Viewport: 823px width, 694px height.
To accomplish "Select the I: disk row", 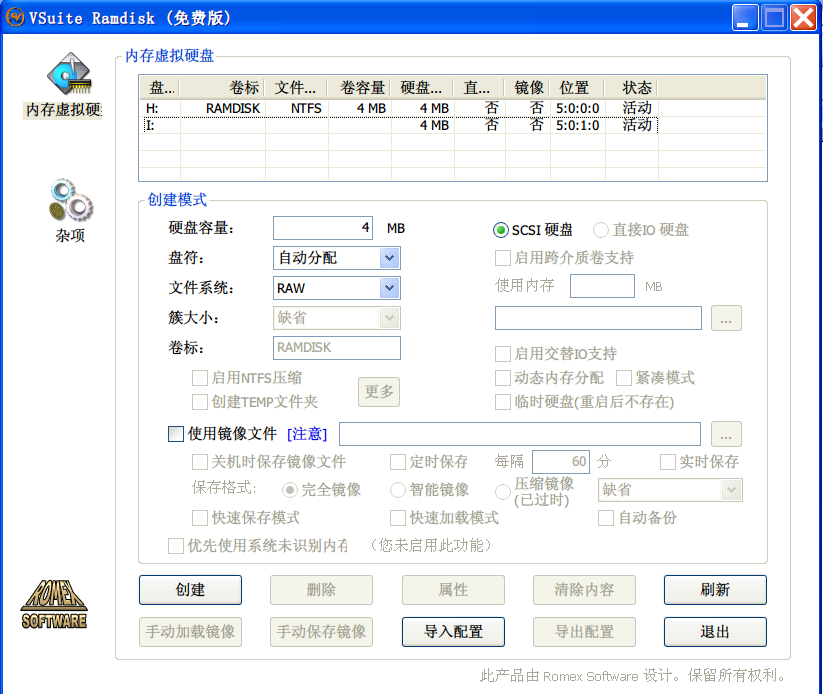I will point(400,125).
